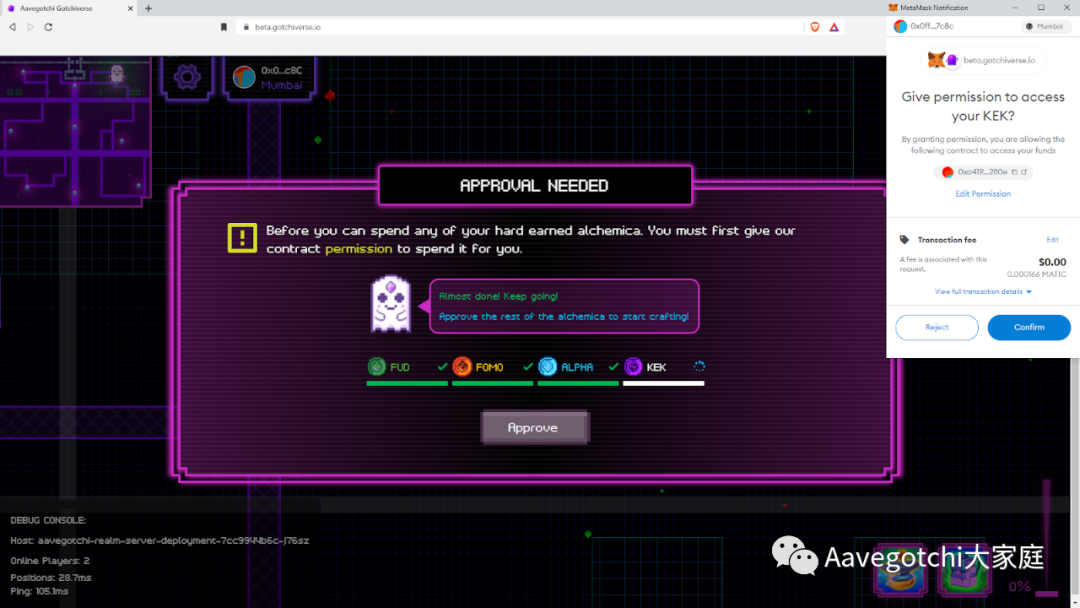Open the Mumbai network selector in MetaMask

(x=1045, y=26)
